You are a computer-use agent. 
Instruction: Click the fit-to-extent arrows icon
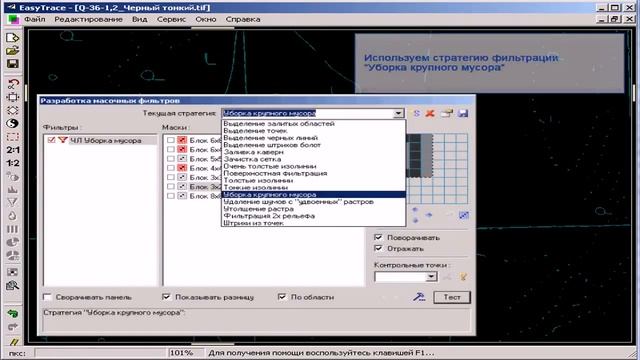[13, 110]
